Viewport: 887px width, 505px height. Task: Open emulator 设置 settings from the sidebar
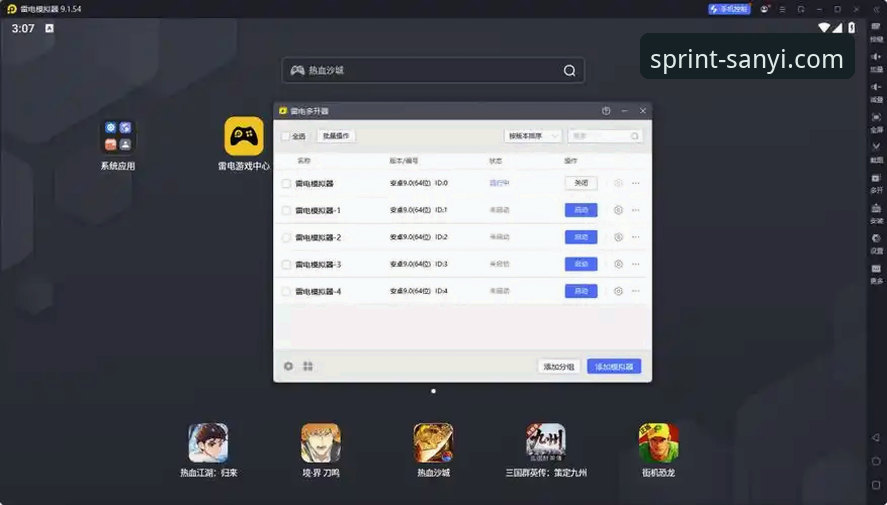876,243
